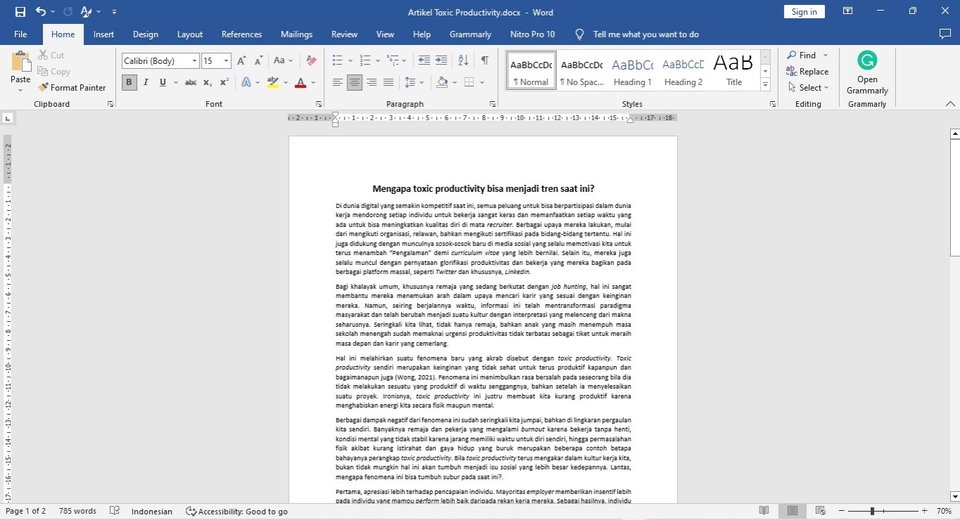Undo the last action

tap(40, 12)
